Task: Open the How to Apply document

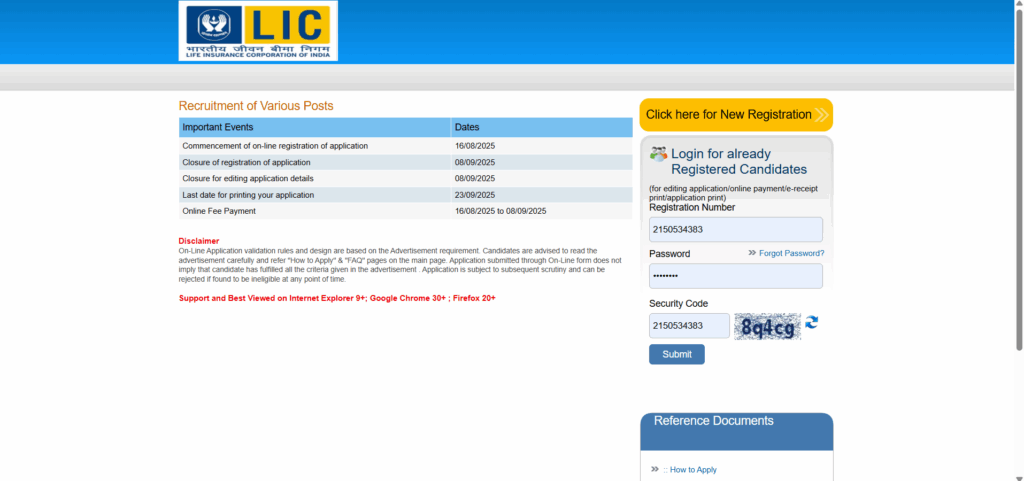Action: coord(693,470)
